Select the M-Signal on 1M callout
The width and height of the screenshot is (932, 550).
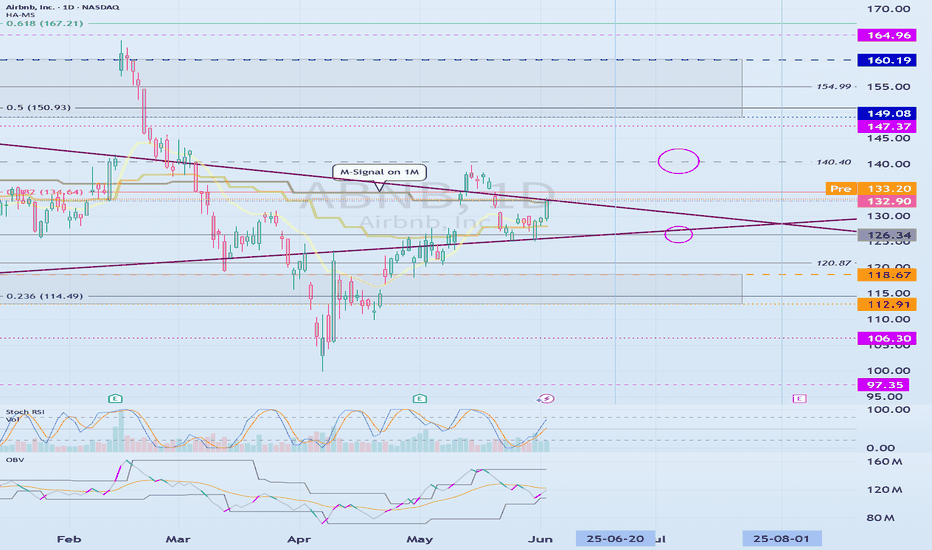379,172
